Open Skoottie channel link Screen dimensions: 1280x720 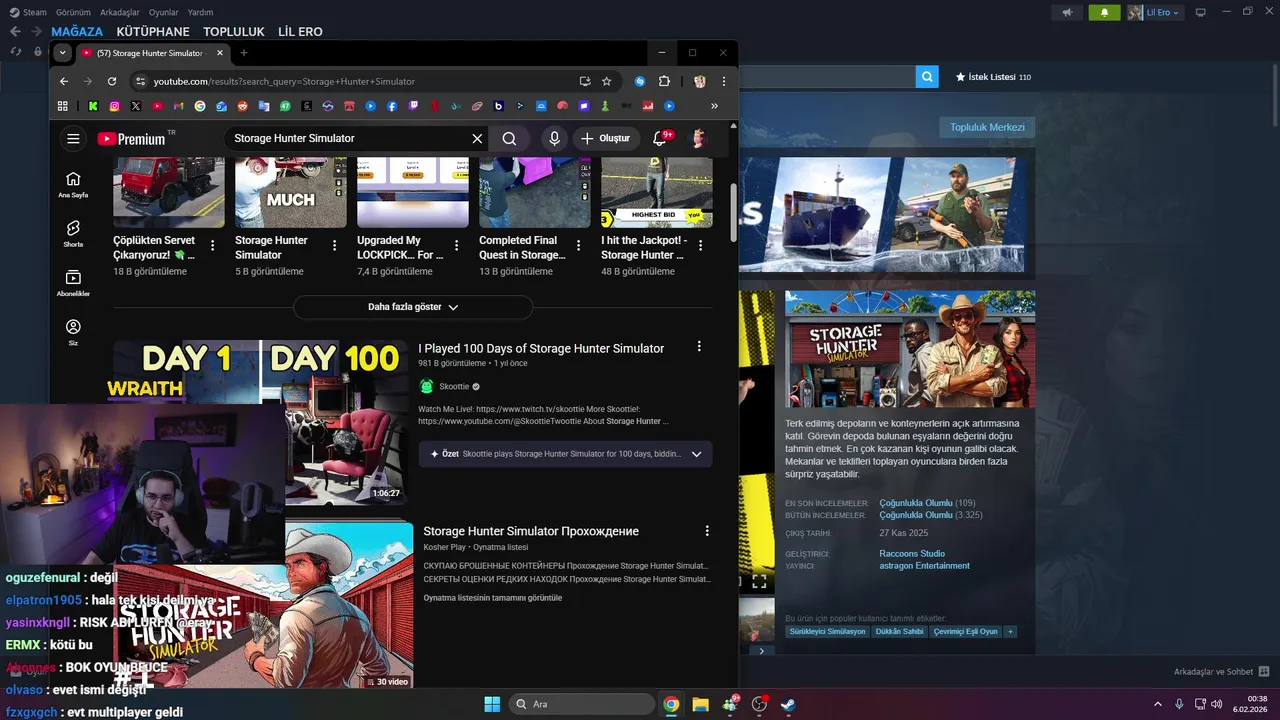click(453, 387)
